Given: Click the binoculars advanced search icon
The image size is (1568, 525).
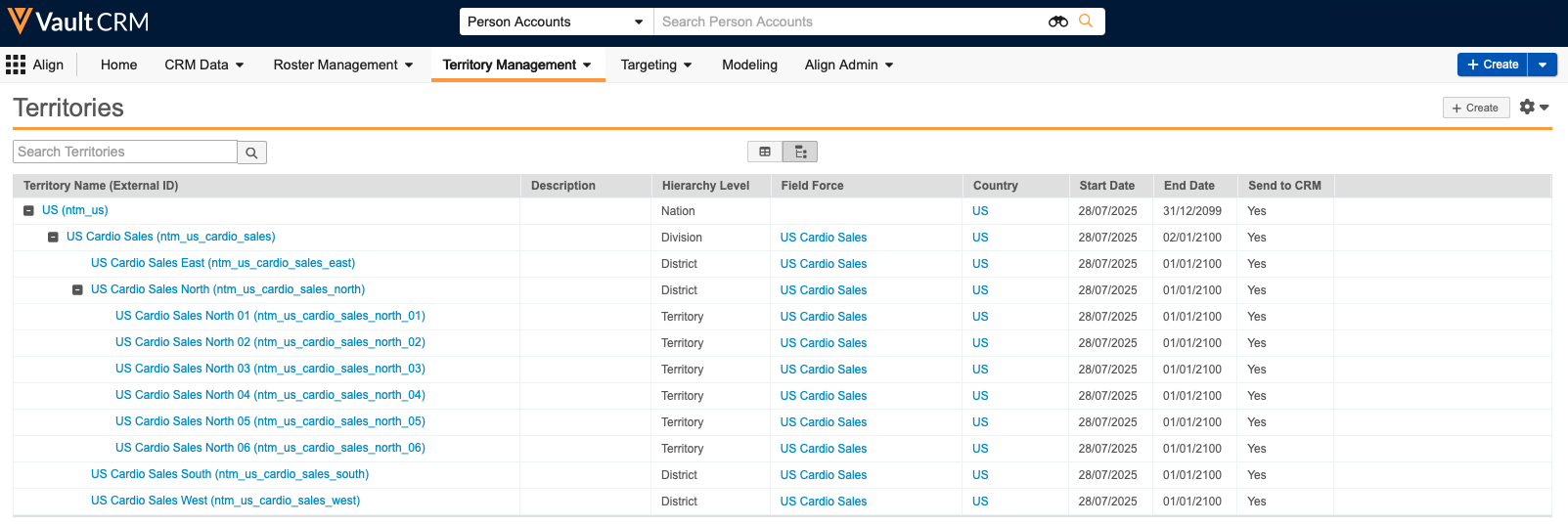Looking at the screenshot, I should tap(1057, 22).
